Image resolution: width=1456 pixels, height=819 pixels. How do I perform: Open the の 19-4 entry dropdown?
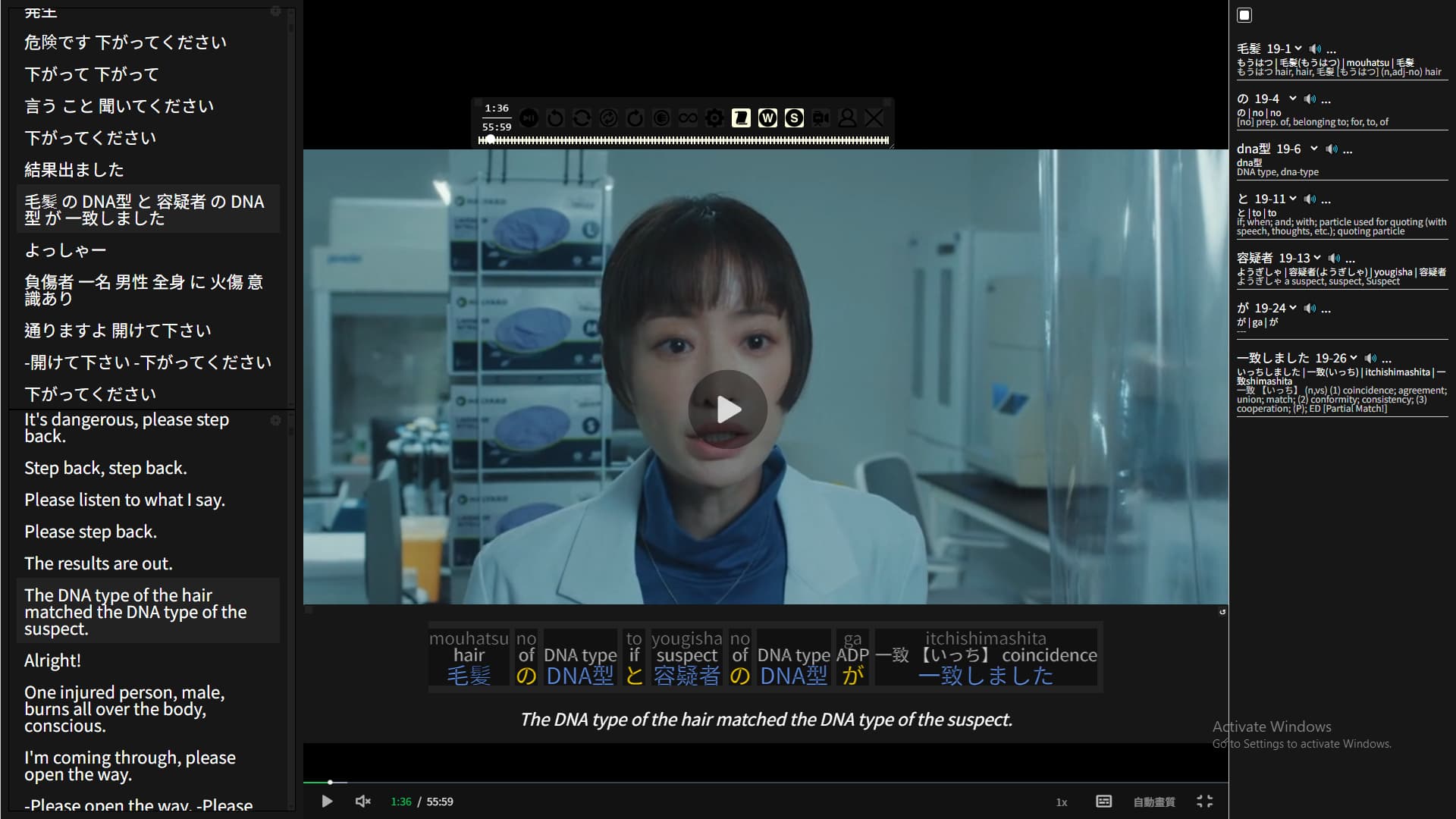tap(1292, 99)
